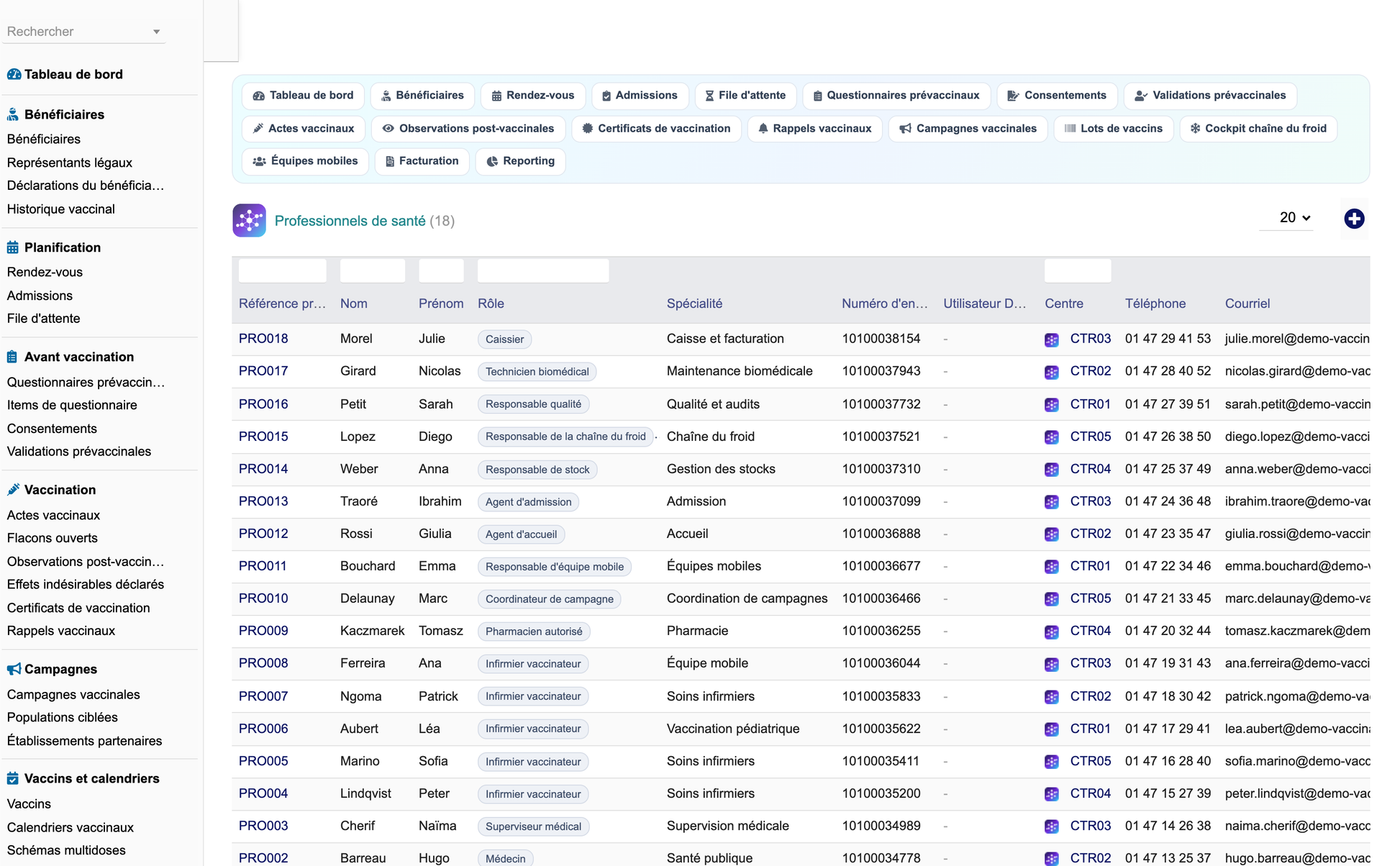Screen dimensions: 1400x866
Task: Click the Planification calendar icon in sidebar
Action: pos(13,248)
